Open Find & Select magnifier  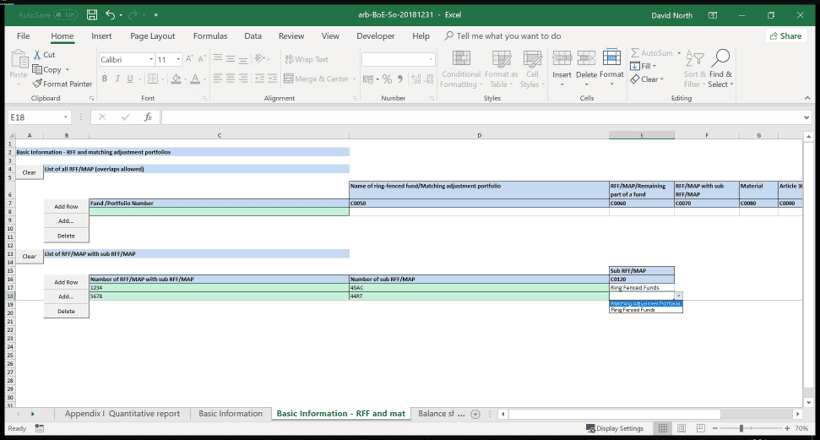(719, 67)
